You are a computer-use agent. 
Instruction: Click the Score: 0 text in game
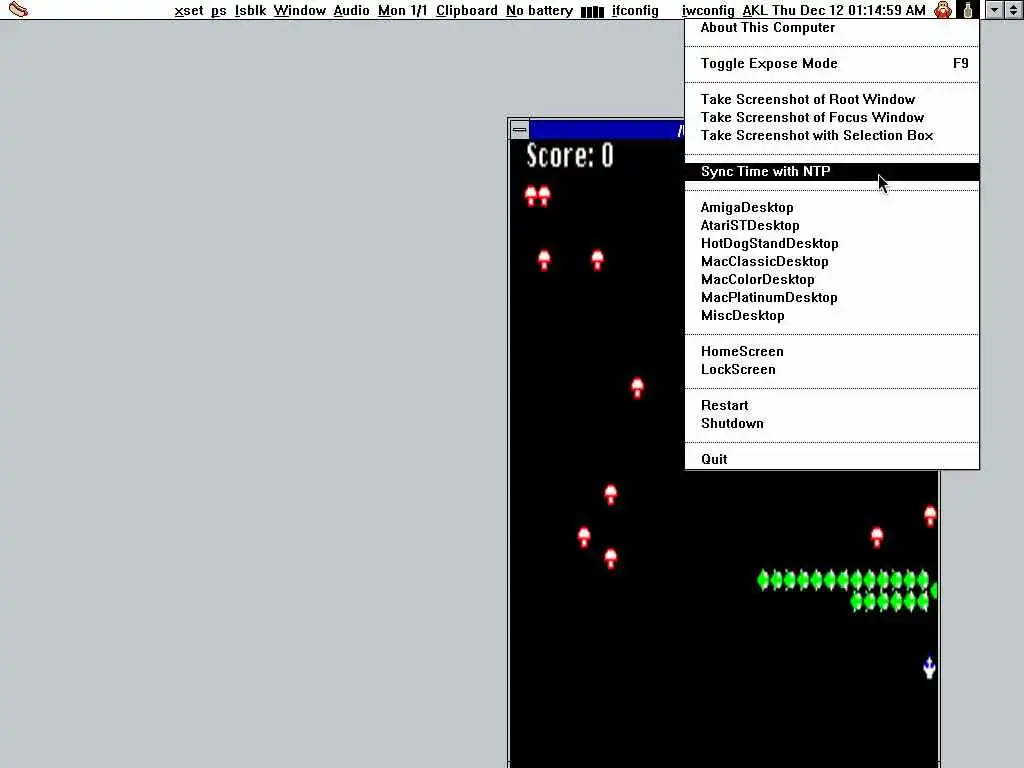point(570,155)
